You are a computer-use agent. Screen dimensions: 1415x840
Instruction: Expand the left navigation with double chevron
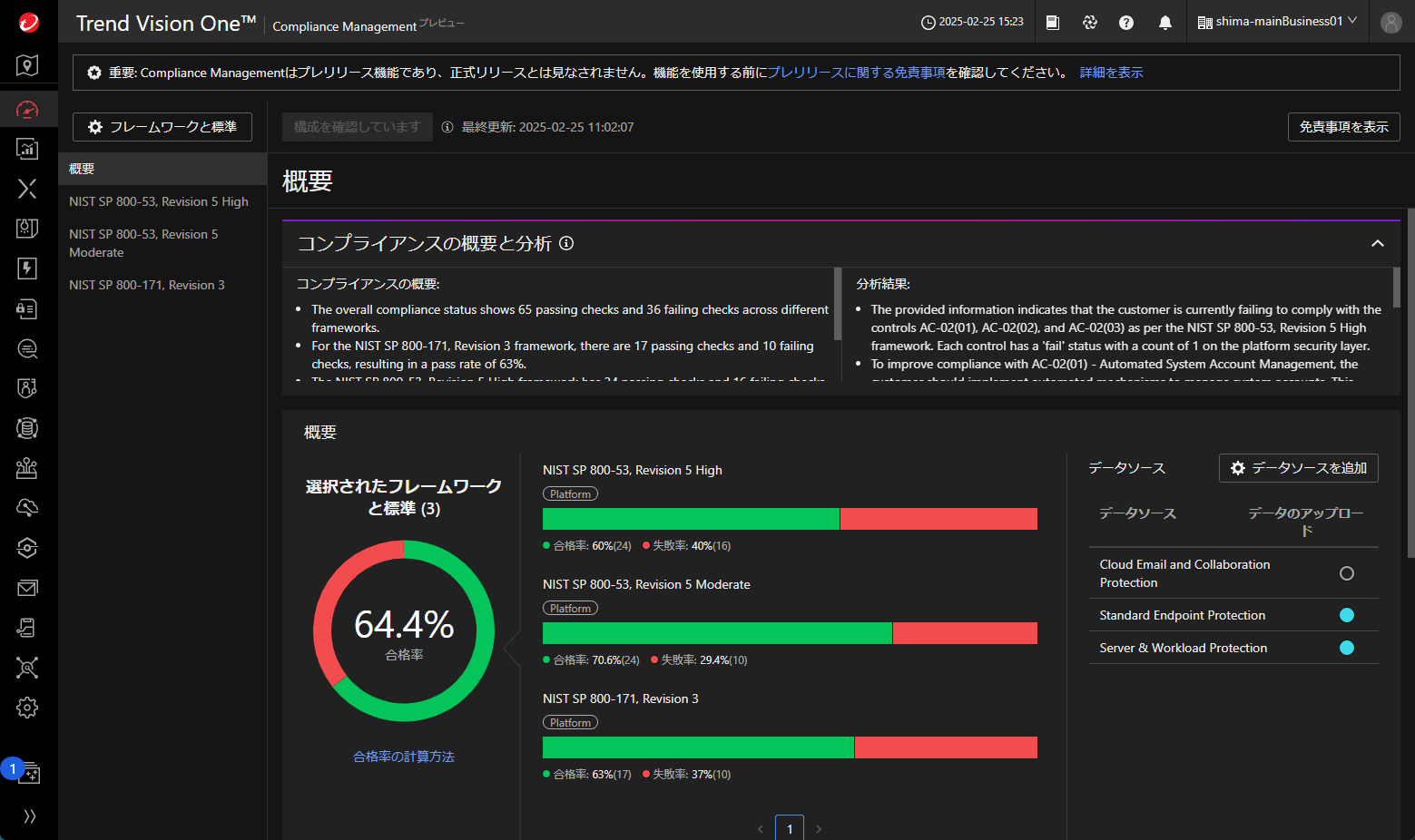click(x=29, y=816)
